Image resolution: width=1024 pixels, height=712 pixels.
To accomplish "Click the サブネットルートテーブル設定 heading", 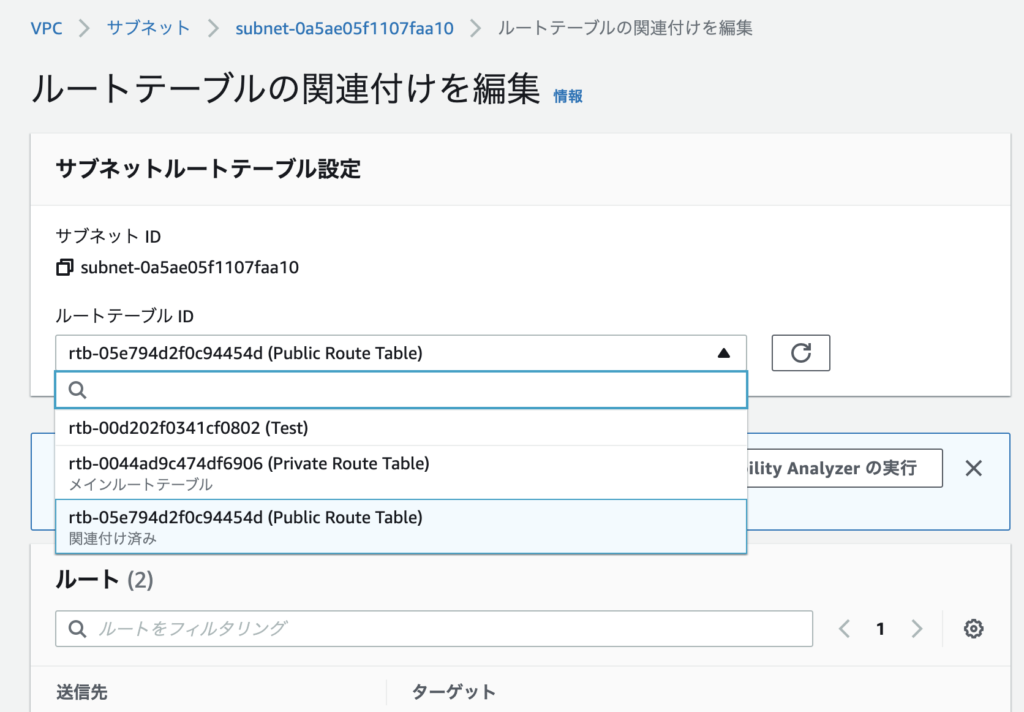I will [208, 169].
